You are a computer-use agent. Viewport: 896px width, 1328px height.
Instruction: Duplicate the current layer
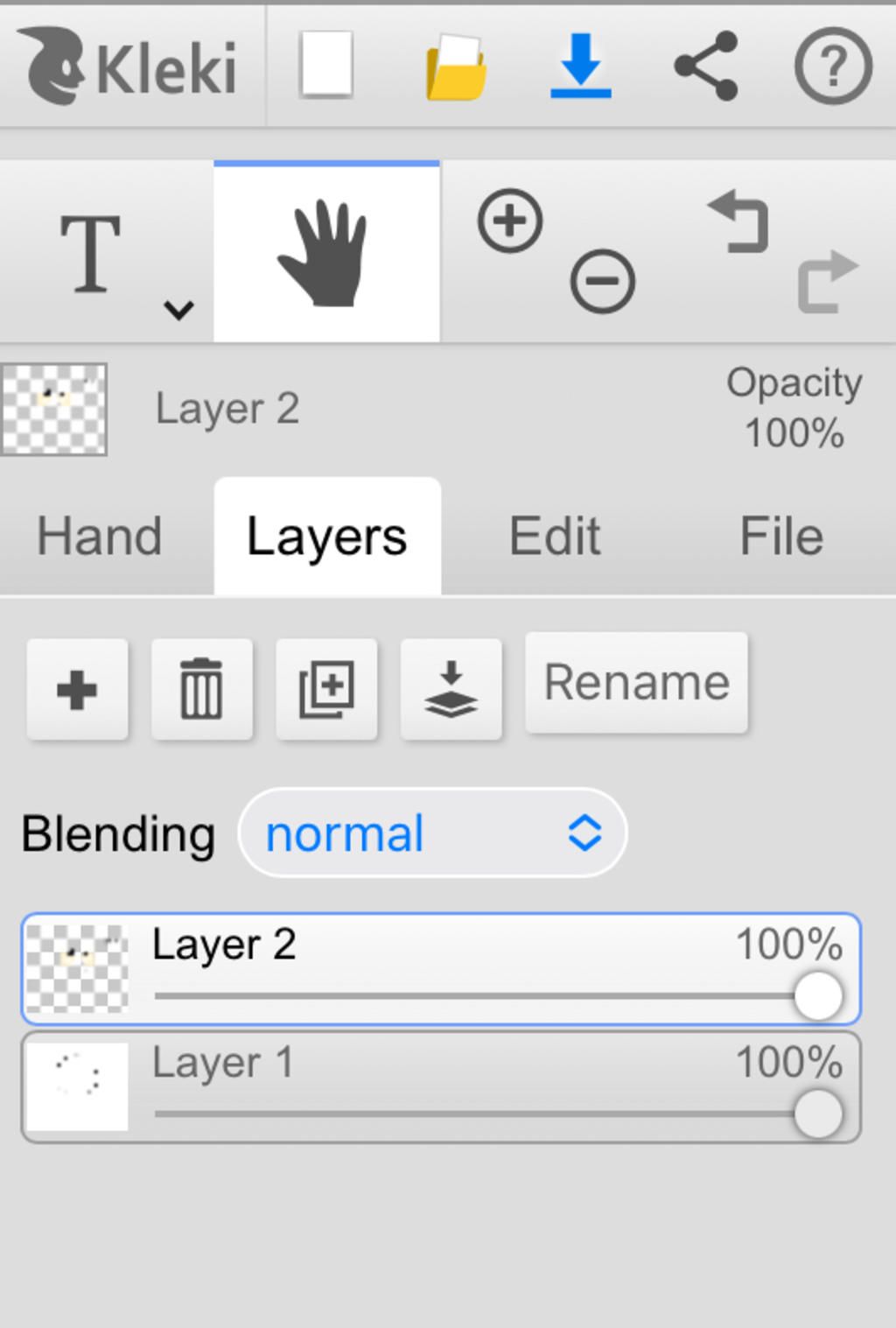click(x=326, y=690)
